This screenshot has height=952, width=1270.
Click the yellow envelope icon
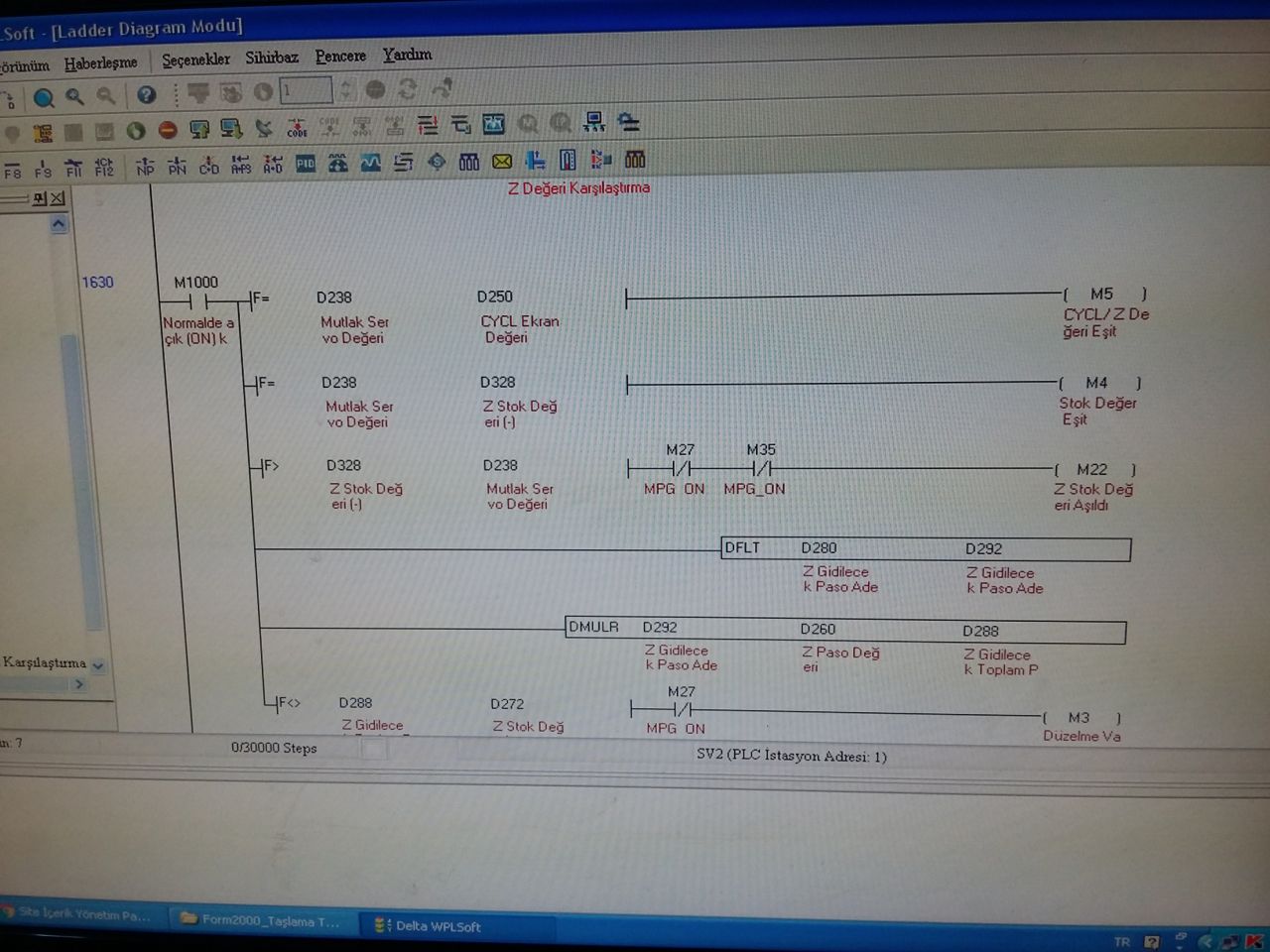click(x=502, y=161)
